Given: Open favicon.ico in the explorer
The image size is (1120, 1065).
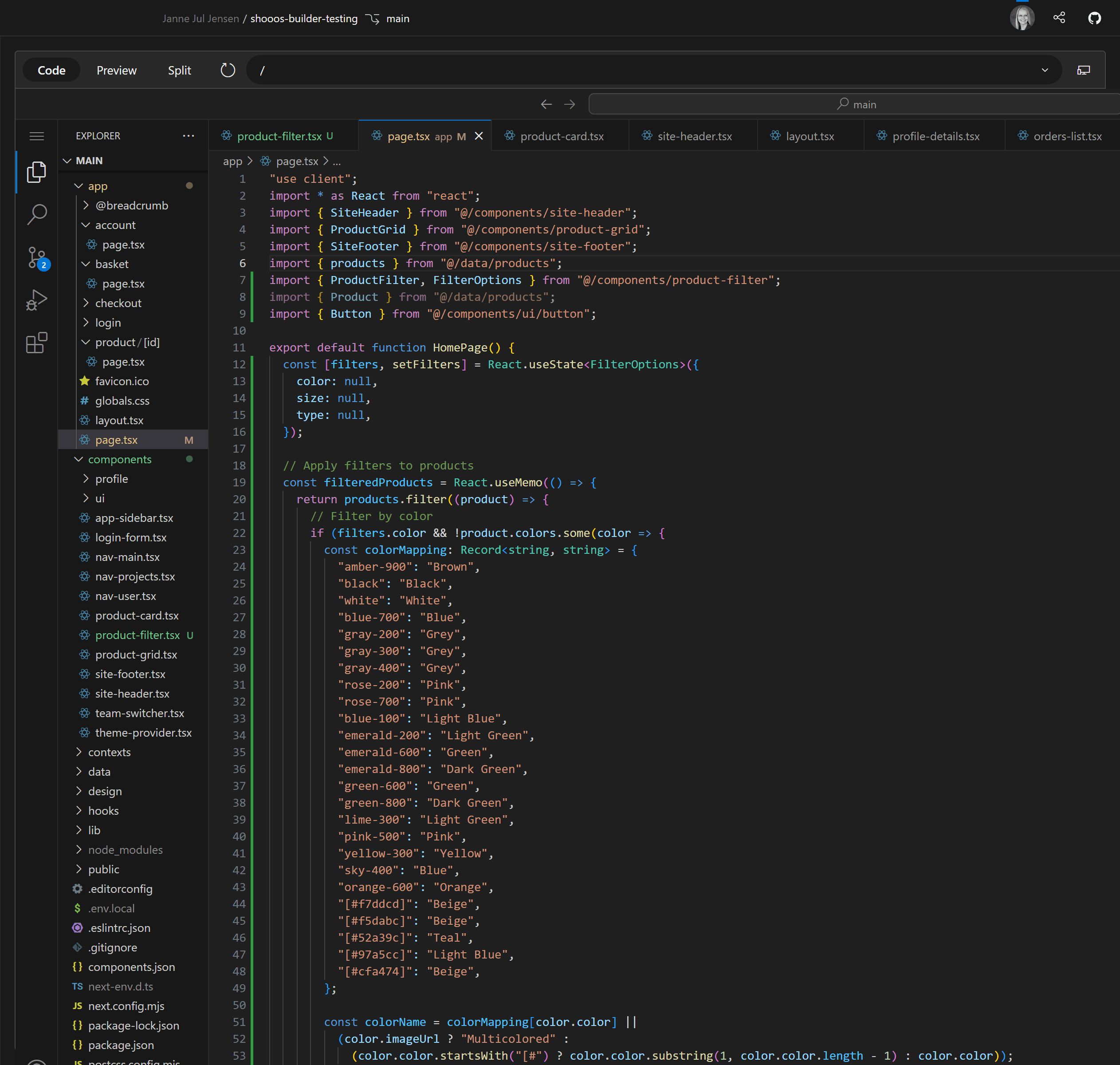Looking at the screenshot, I should coord(122,382).
